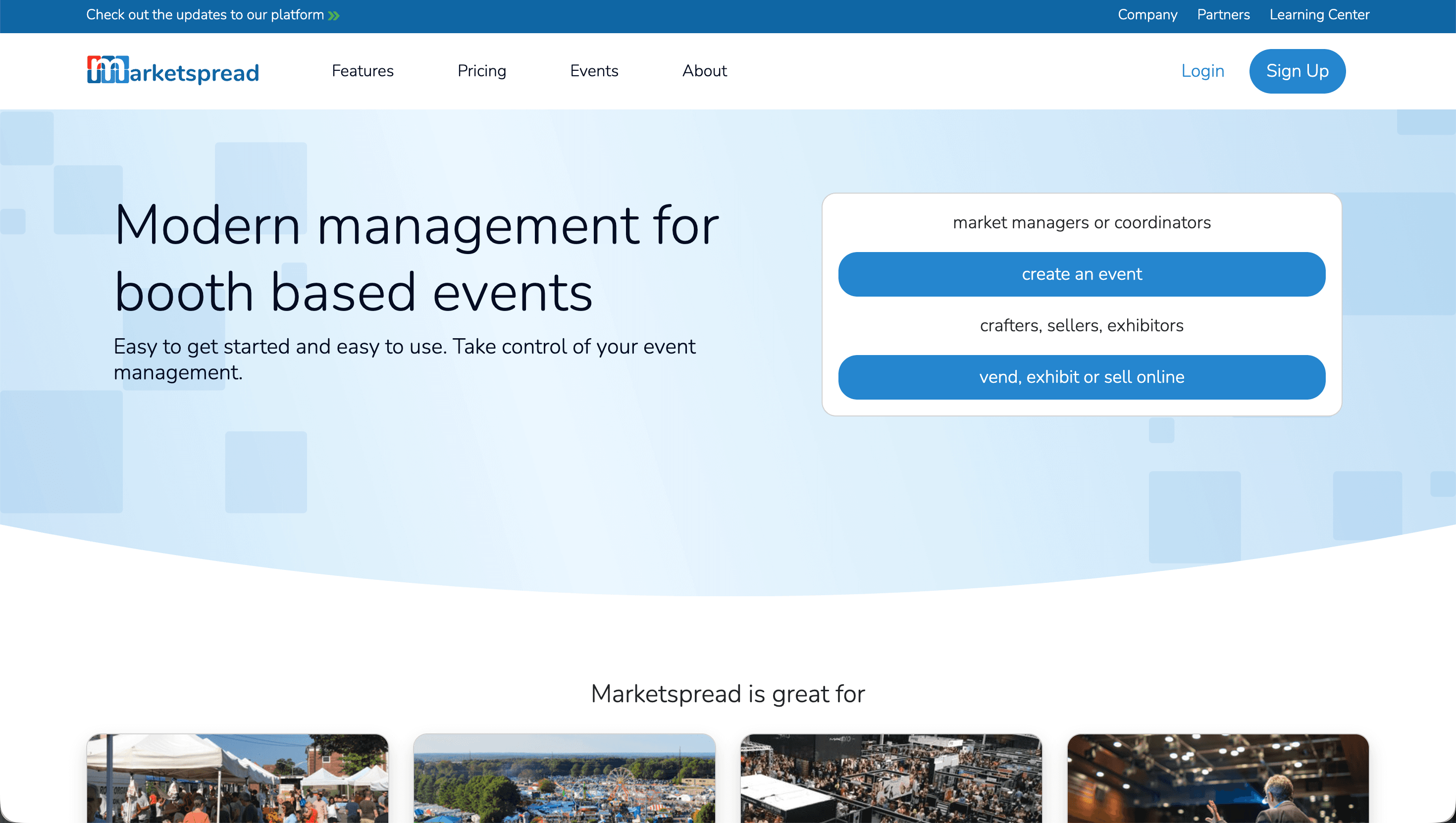Click the Sign Up button
The width and height of the screenshot is (1456, 823).
point(1297,71)
